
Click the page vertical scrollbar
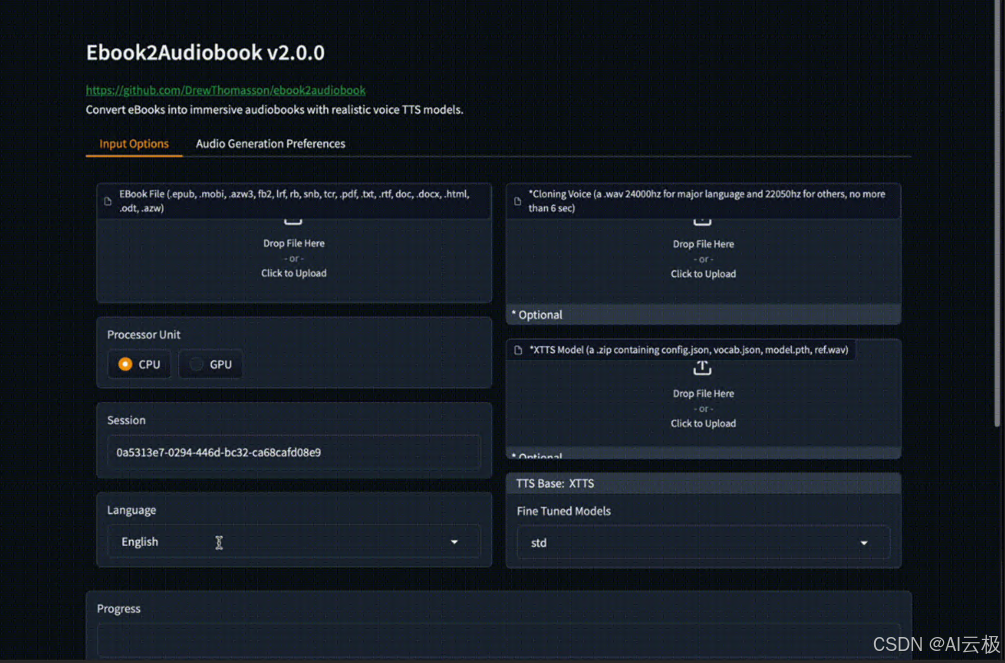(997, 215)
